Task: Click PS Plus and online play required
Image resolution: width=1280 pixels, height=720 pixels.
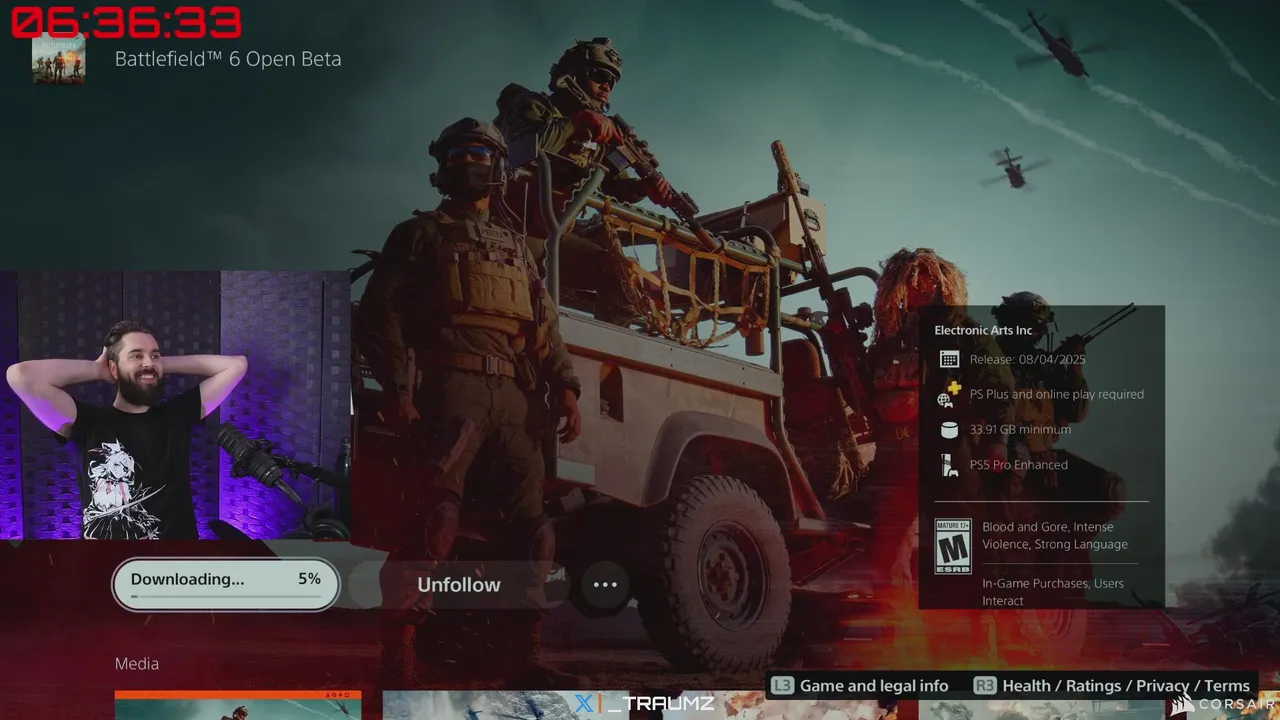Action: 1057,394
